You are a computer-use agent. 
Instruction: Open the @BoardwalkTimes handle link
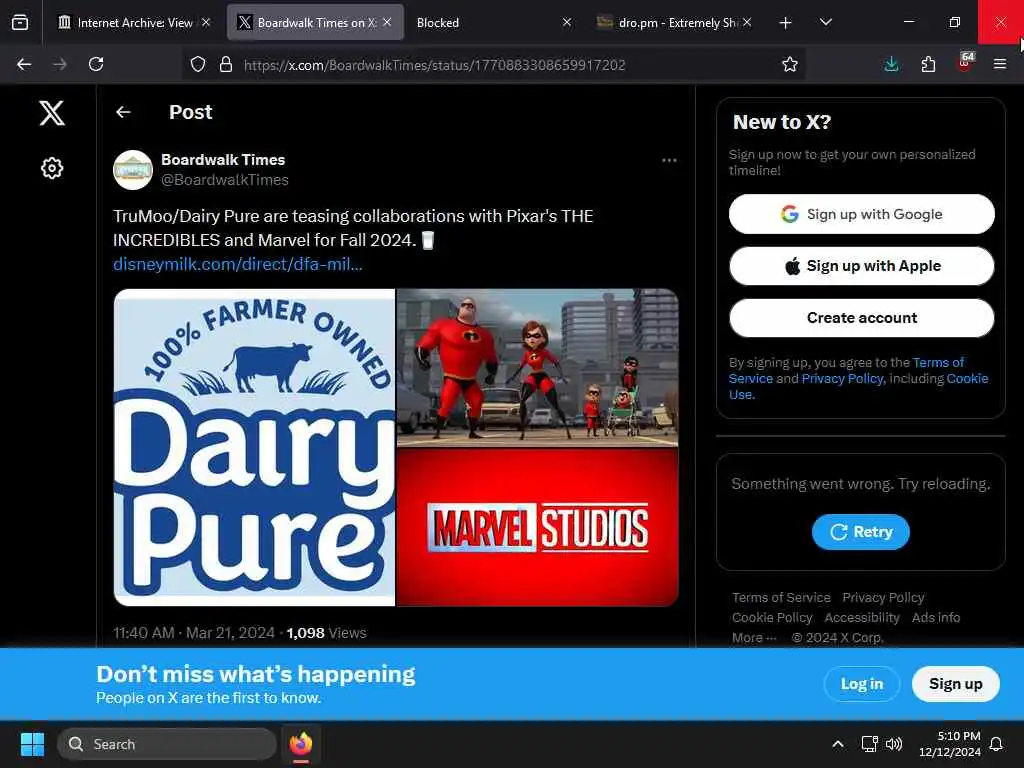(225, 180)
